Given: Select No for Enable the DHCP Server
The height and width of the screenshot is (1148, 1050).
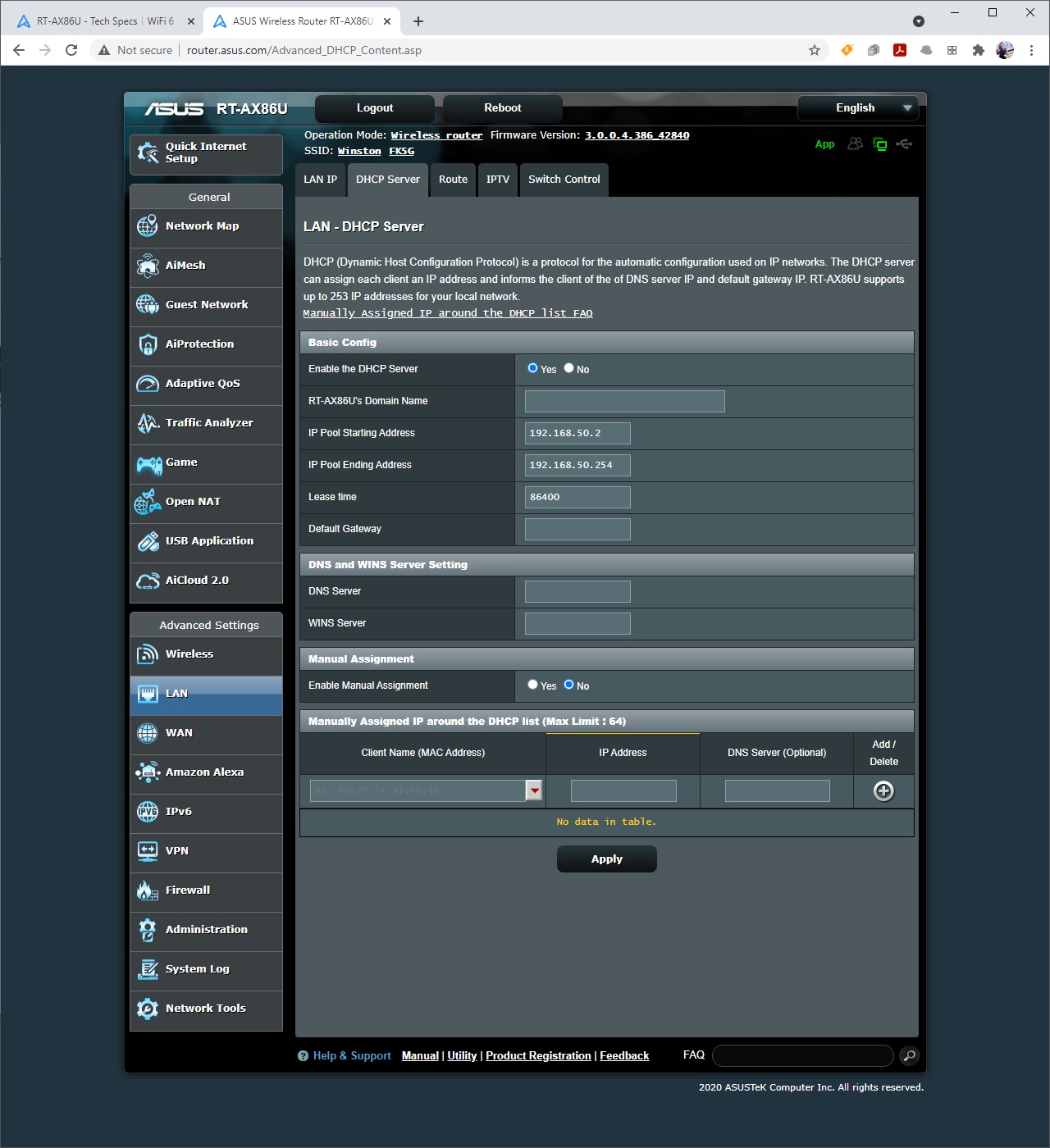Looking at the screenshot, I should click(568, 368).
